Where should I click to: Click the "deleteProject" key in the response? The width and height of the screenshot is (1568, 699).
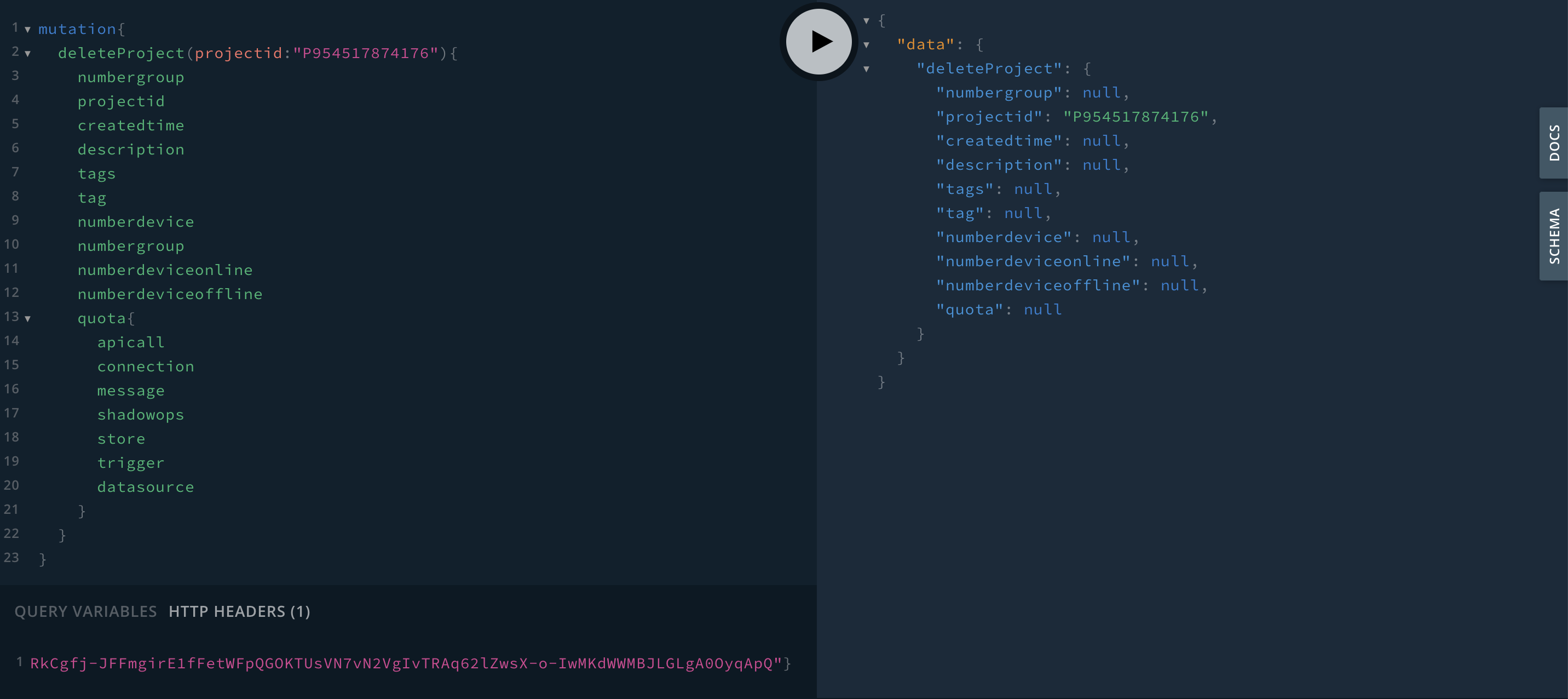pos(989,69)
